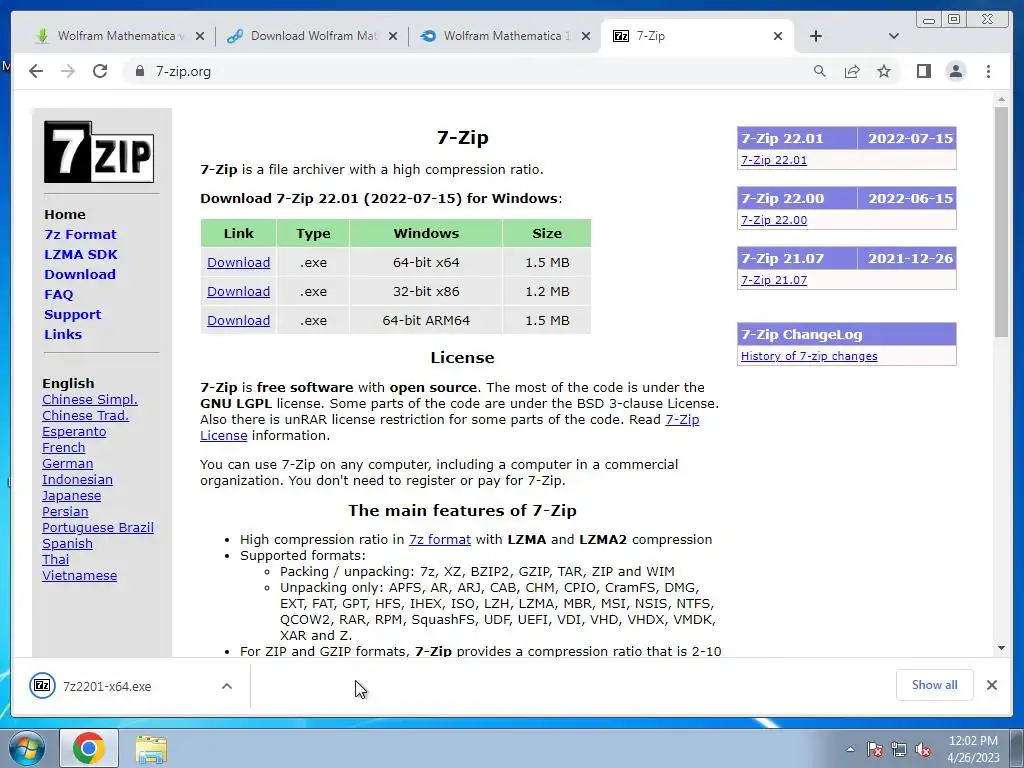
Task: Click the lock icon in the address bar
Action: pyautogui.click(x=139, y=71)
